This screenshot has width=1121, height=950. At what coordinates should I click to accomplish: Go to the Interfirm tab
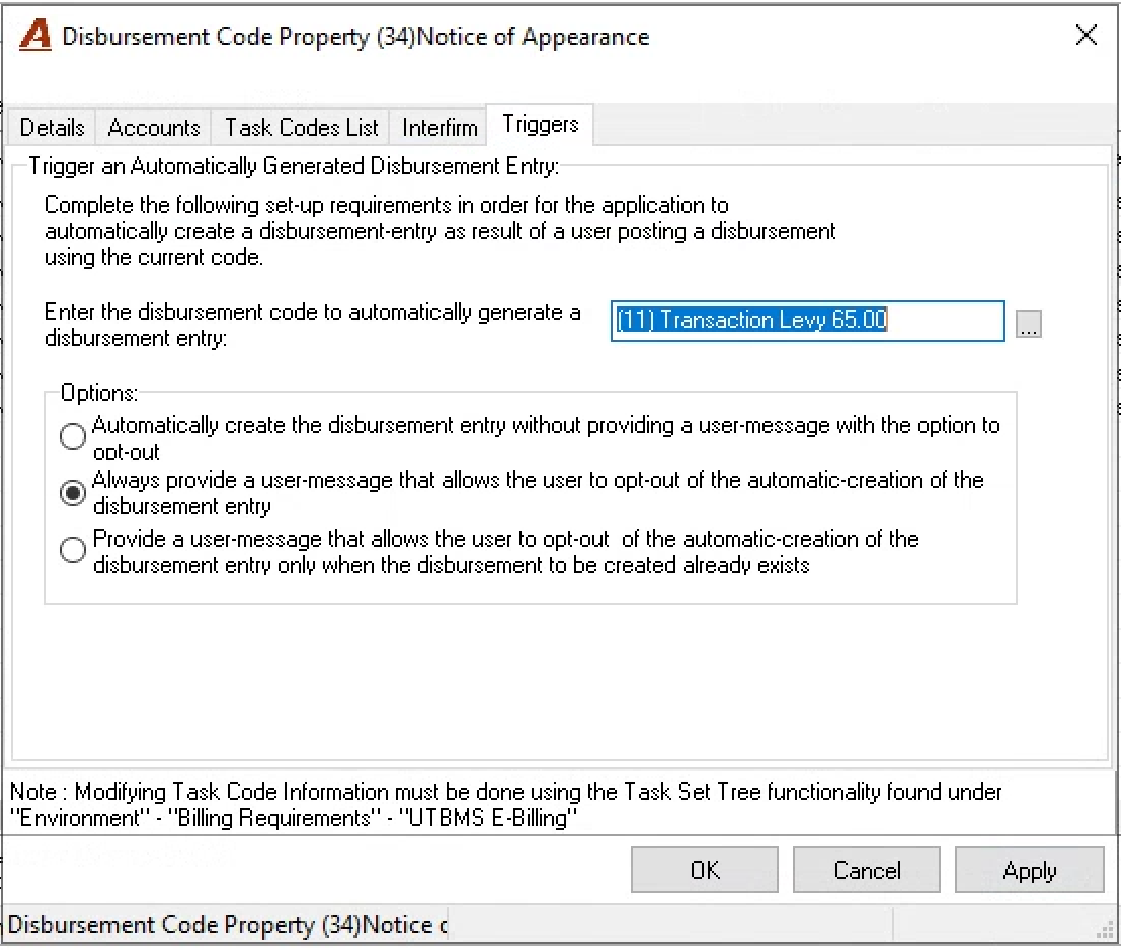click(x=439, y=127)
